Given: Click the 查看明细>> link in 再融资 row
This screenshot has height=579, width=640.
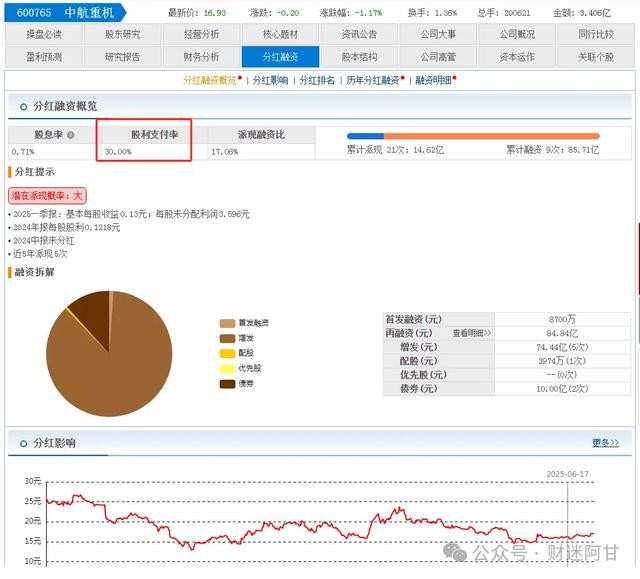Looking at the screenshot, I should coord(472,333).
